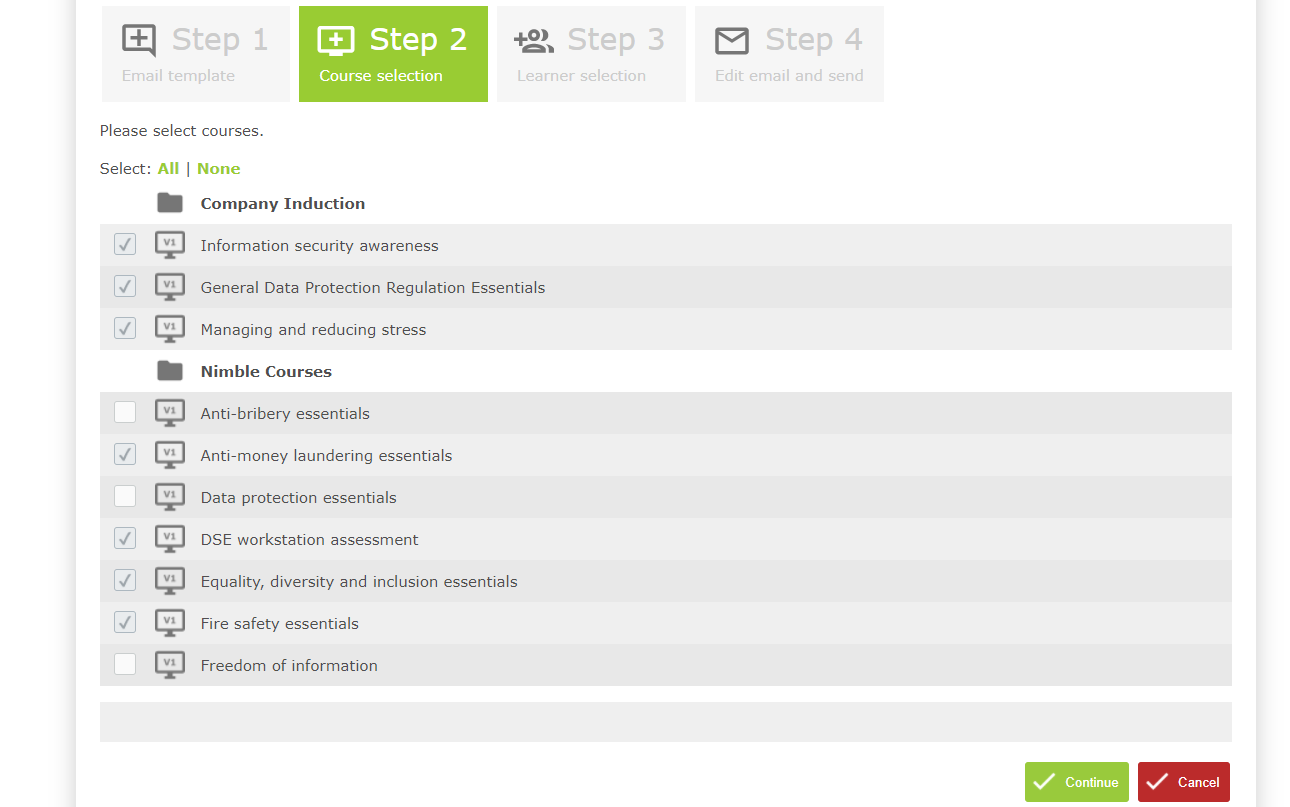Click the course icon for Information security awareness
Viewport: 1290px width, 807px height.
(x=170, y=245)
